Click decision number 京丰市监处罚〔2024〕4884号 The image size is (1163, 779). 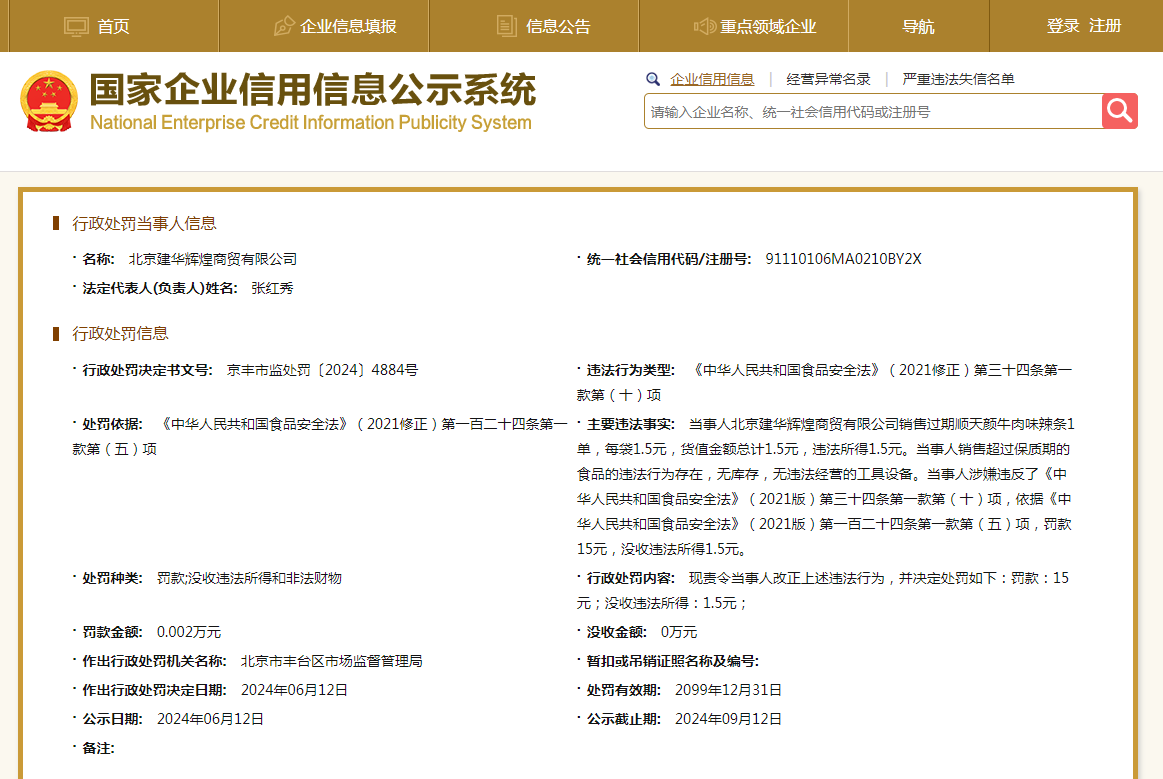(322, 369)
